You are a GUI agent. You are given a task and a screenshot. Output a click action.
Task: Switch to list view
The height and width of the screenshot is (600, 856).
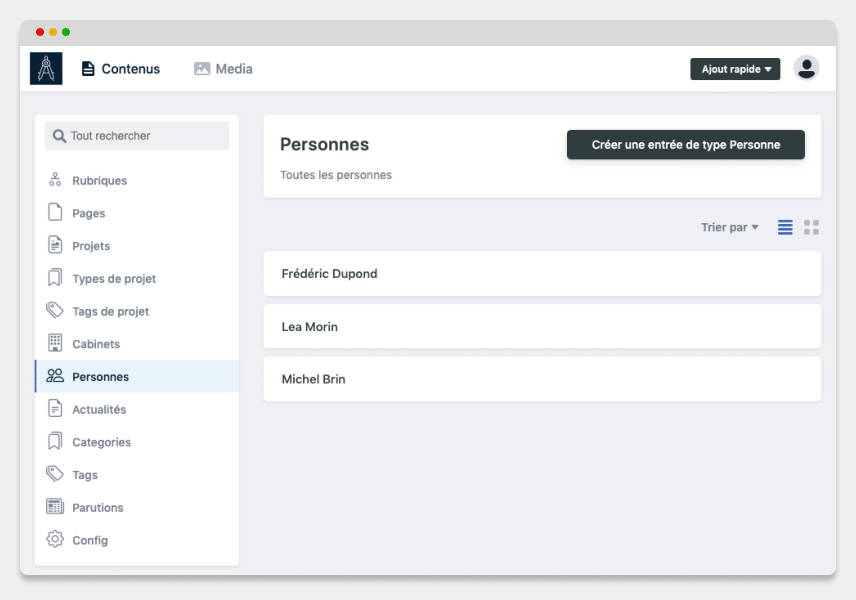tap(785, 227)
